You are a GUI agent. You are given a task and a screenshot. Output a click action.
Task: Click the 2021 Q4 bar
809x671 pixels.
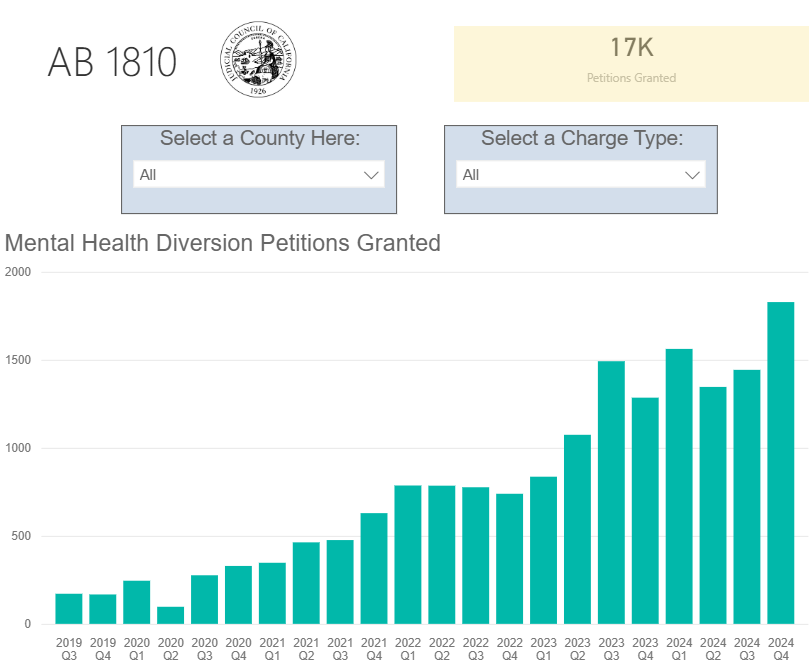pyautogui.click(x=374, y=568)
